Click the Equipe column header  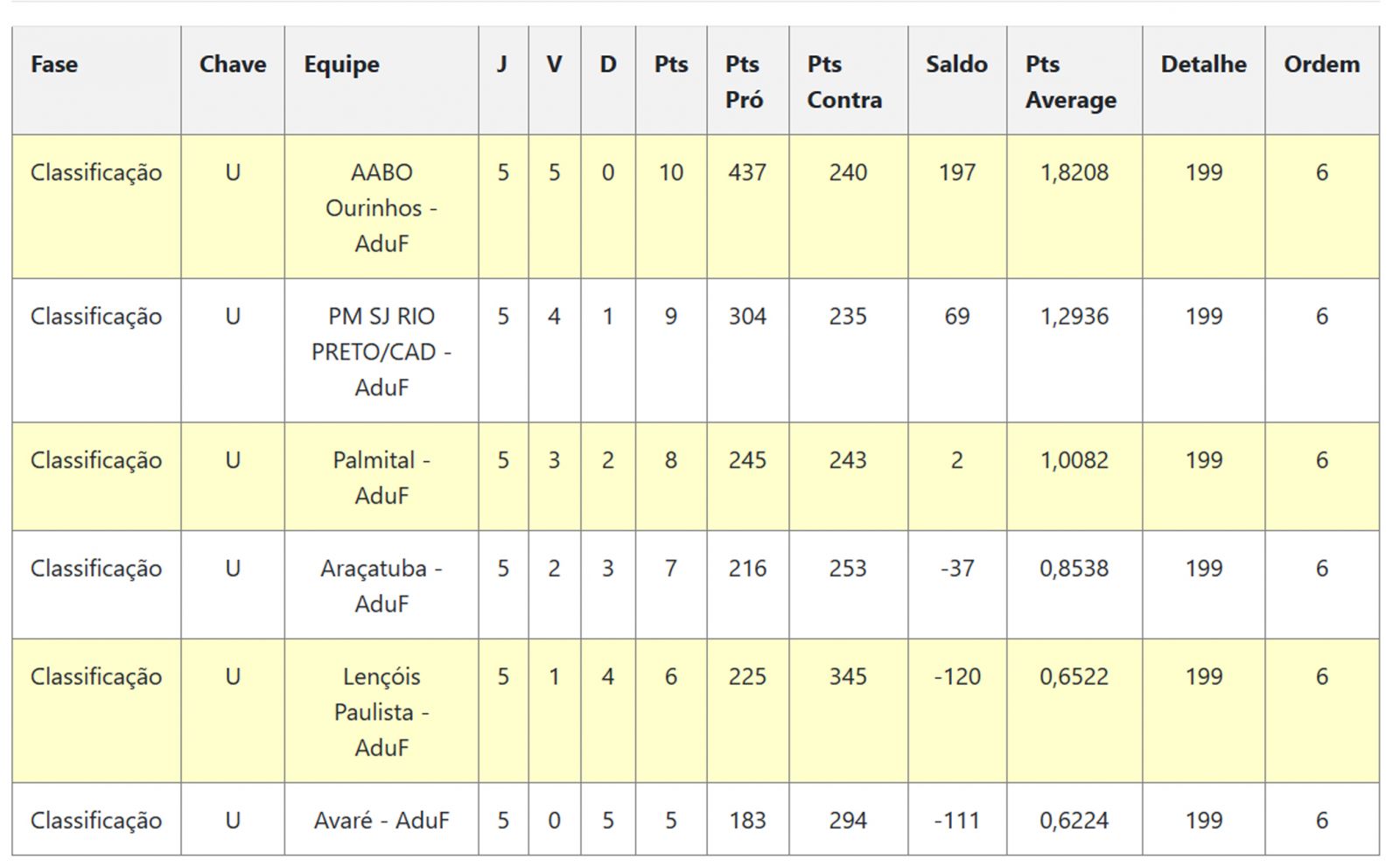click(341, 65)
